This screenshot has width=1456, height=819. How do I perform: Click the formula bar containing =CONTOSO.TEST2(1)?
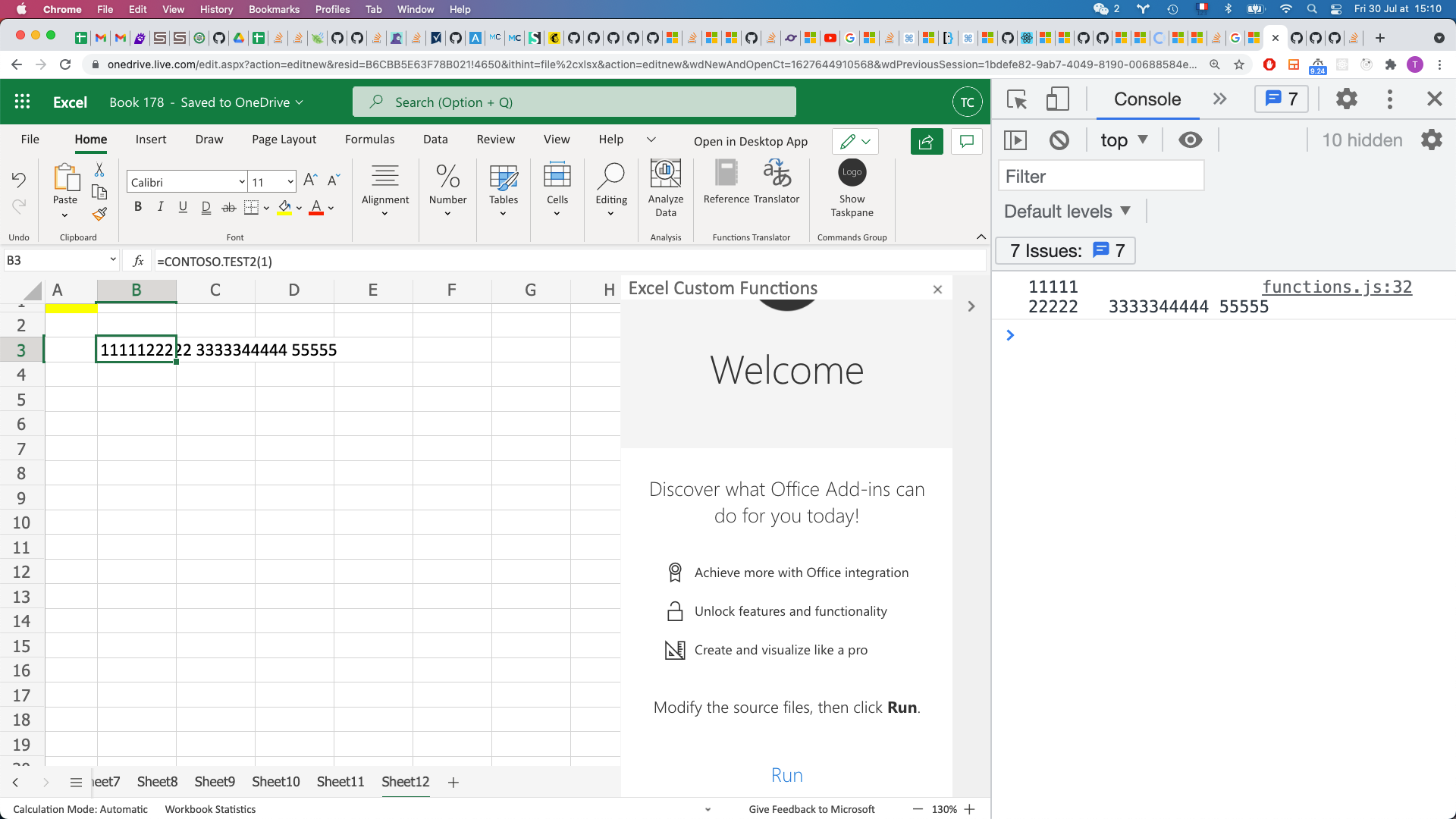[x=569, y=261]
